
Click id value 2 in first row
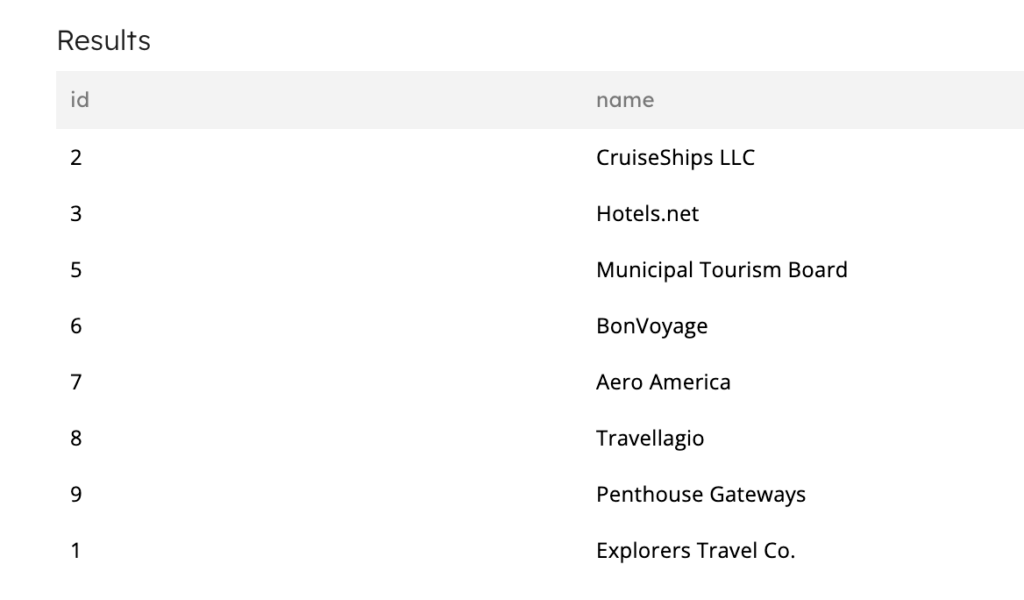click(76, 157)
